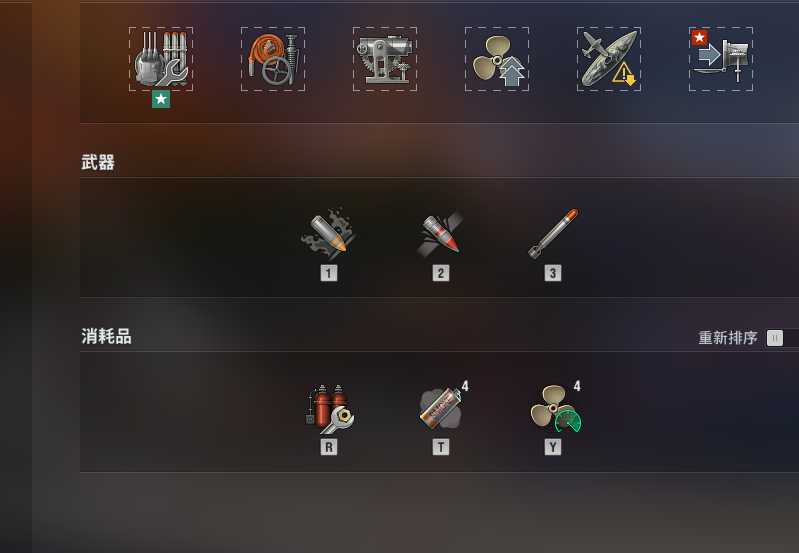The width and height of the screenshot is (799, 553).
Task: Open the damage control hose upgrade slot
Action: point(273,59)
